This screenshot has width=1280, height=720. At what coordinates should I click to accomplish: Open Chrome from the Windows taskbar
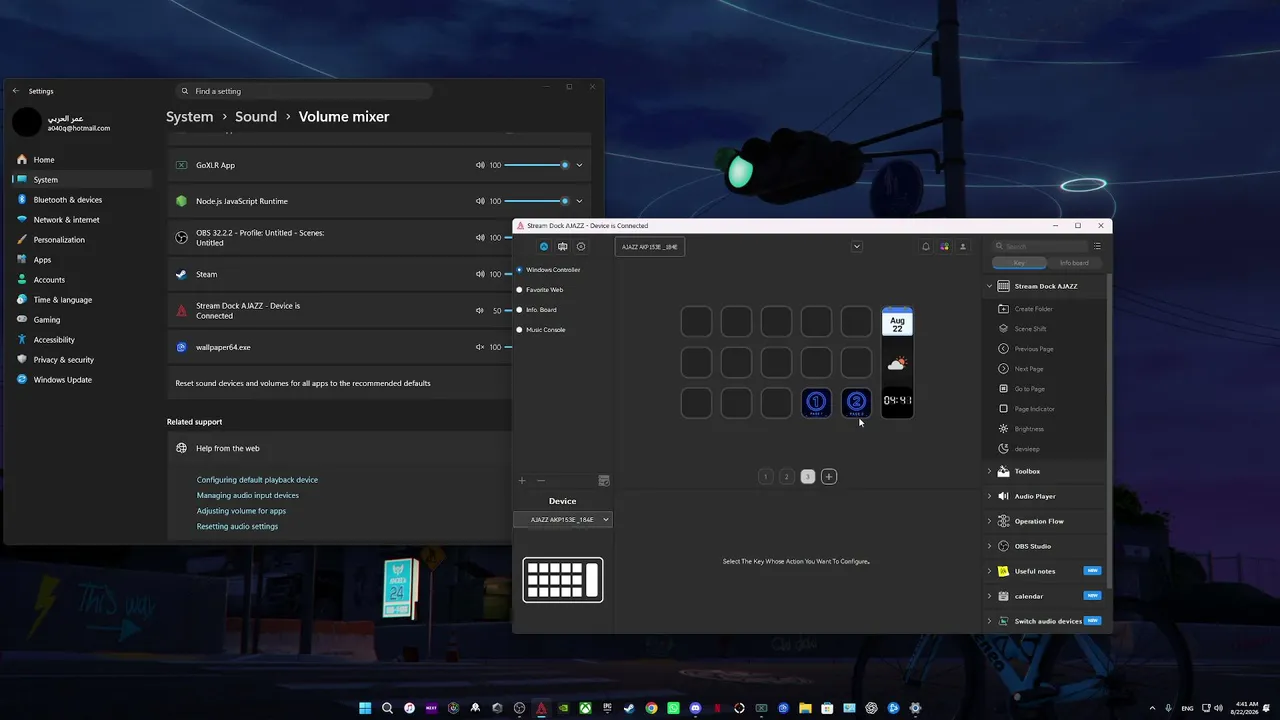click(651, 708)
